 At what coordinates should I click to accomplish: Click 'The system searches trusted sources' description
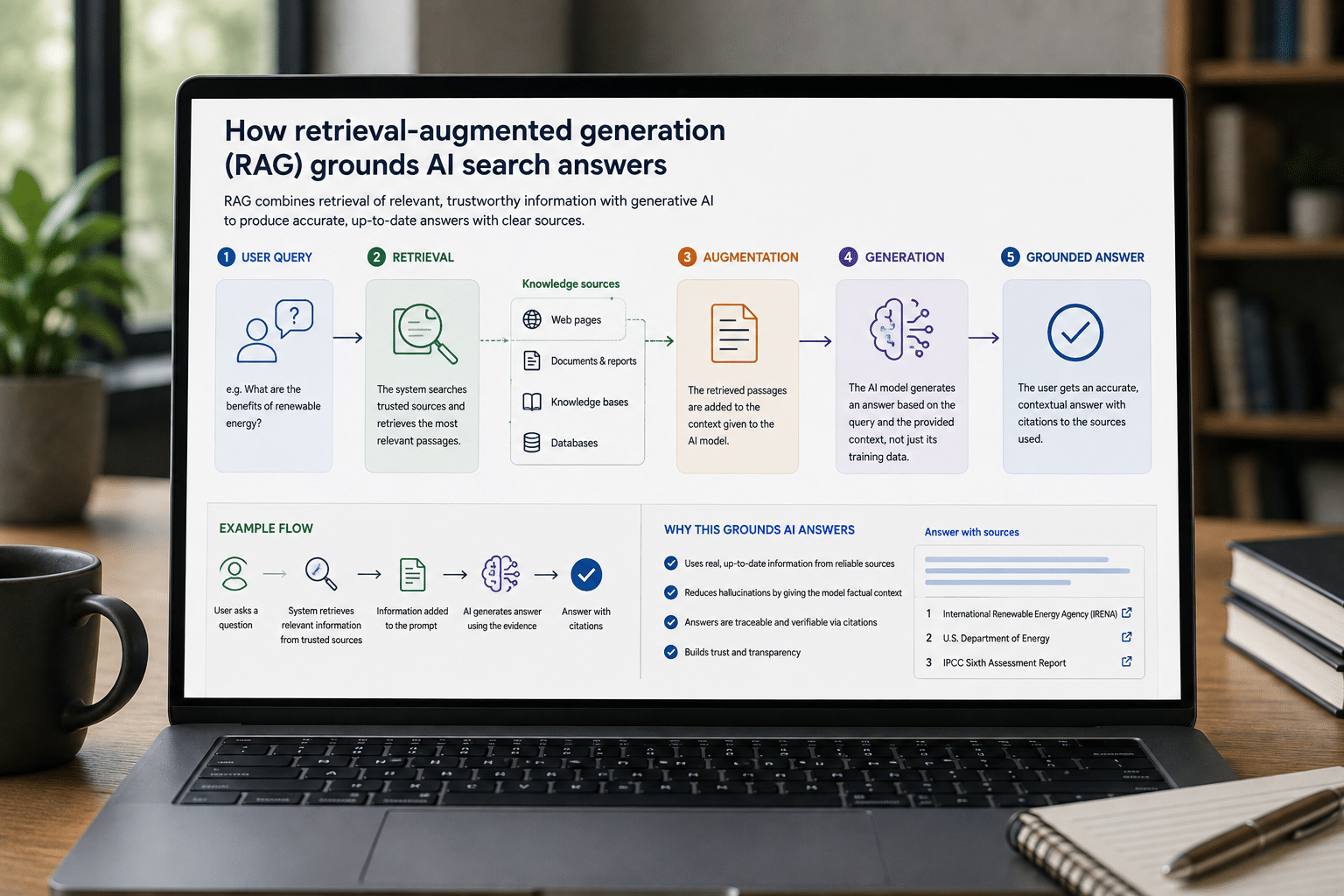[422, 415]
